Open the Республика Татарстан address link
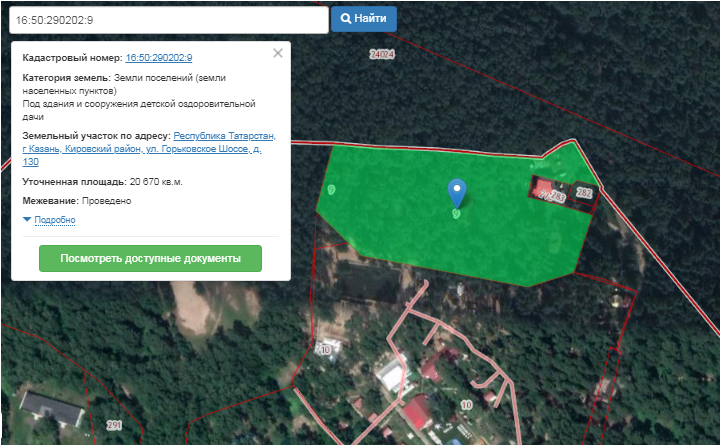Image resolution: width=721 pixels, height=446 pixels. (x=149, y=149)
